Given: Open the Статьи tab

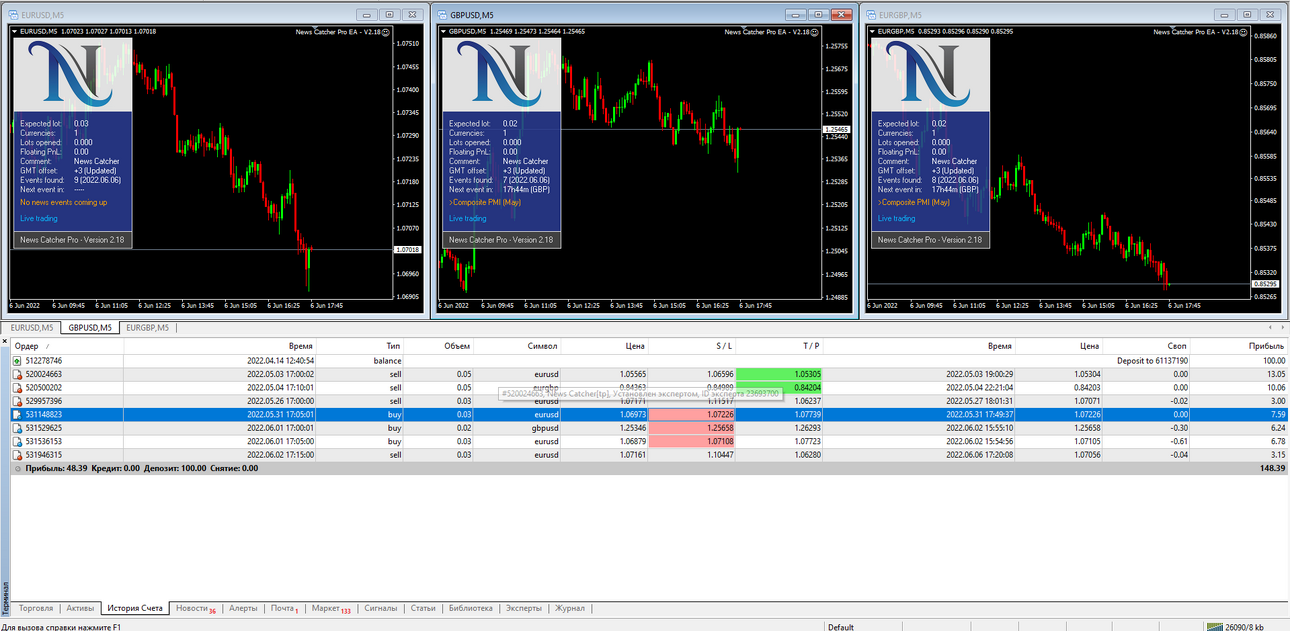Looking at the screenshot, I should tap(423, 608).
